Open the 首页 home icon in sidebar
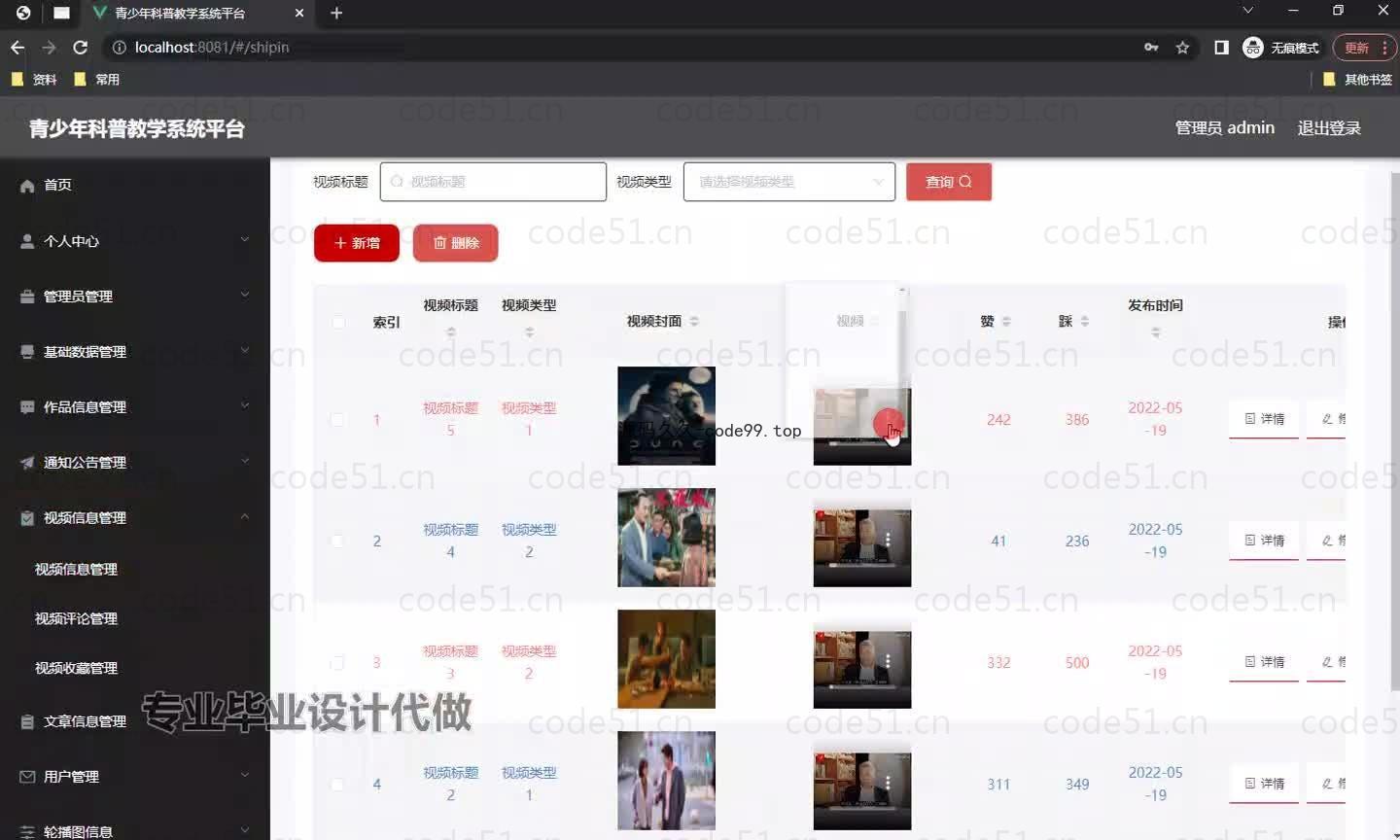Image resolution: width=1400 pixels, height=840 pixels. coord(27,185)
